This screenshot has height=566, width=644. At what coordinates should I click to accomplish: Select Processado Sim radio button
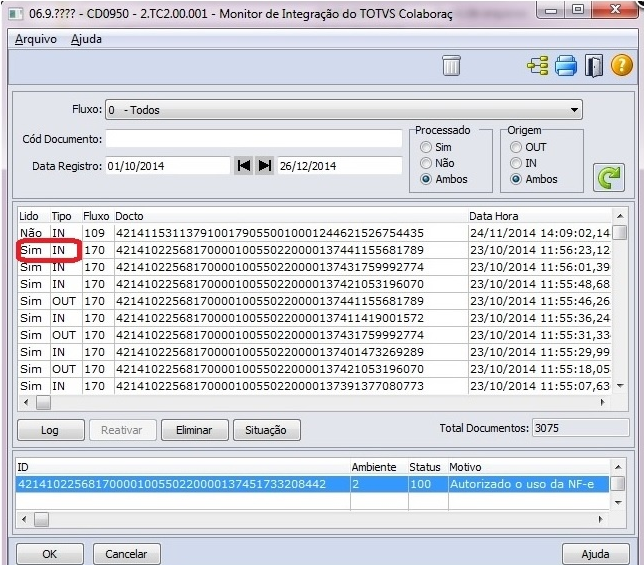pos(426,147)
